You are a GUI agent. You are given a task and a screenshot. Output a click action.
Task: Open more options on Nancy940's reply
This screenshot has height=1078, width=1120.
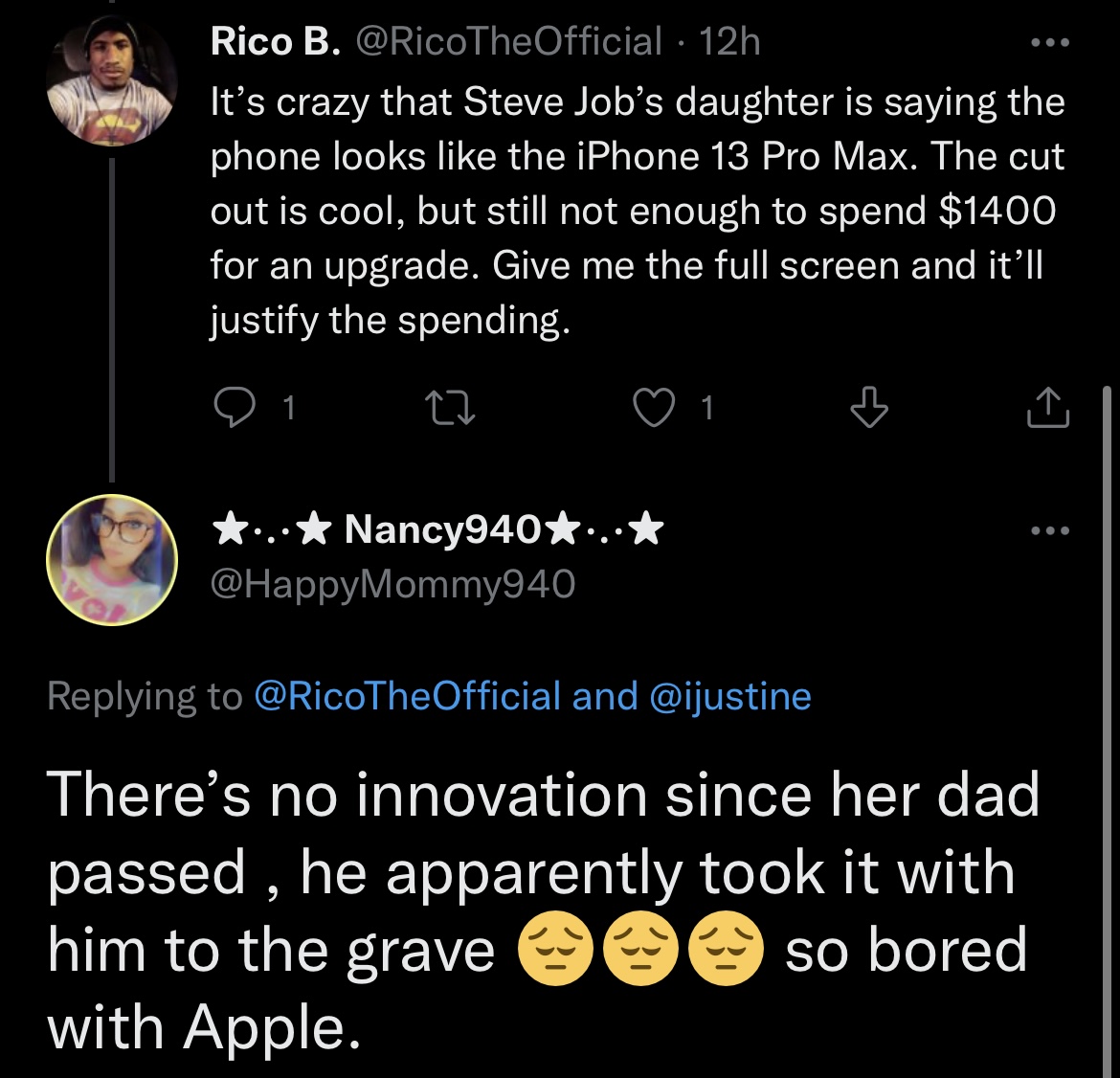tap(1049, 531)
